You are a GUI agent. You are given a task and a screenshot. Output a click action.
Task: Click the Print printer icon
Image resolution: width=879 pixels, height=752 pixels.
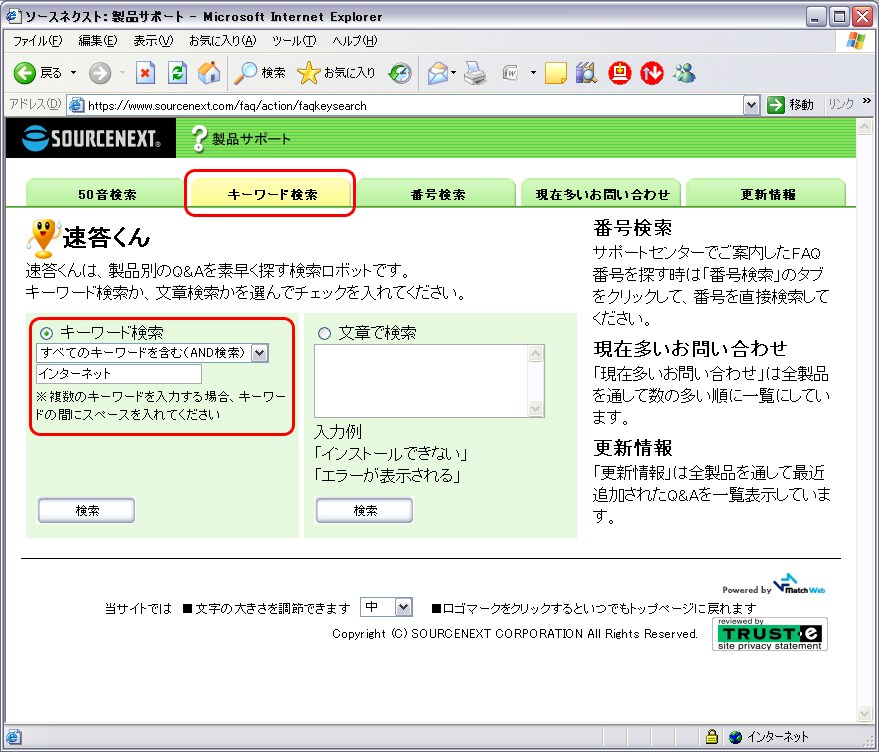(x=475, y=73)
